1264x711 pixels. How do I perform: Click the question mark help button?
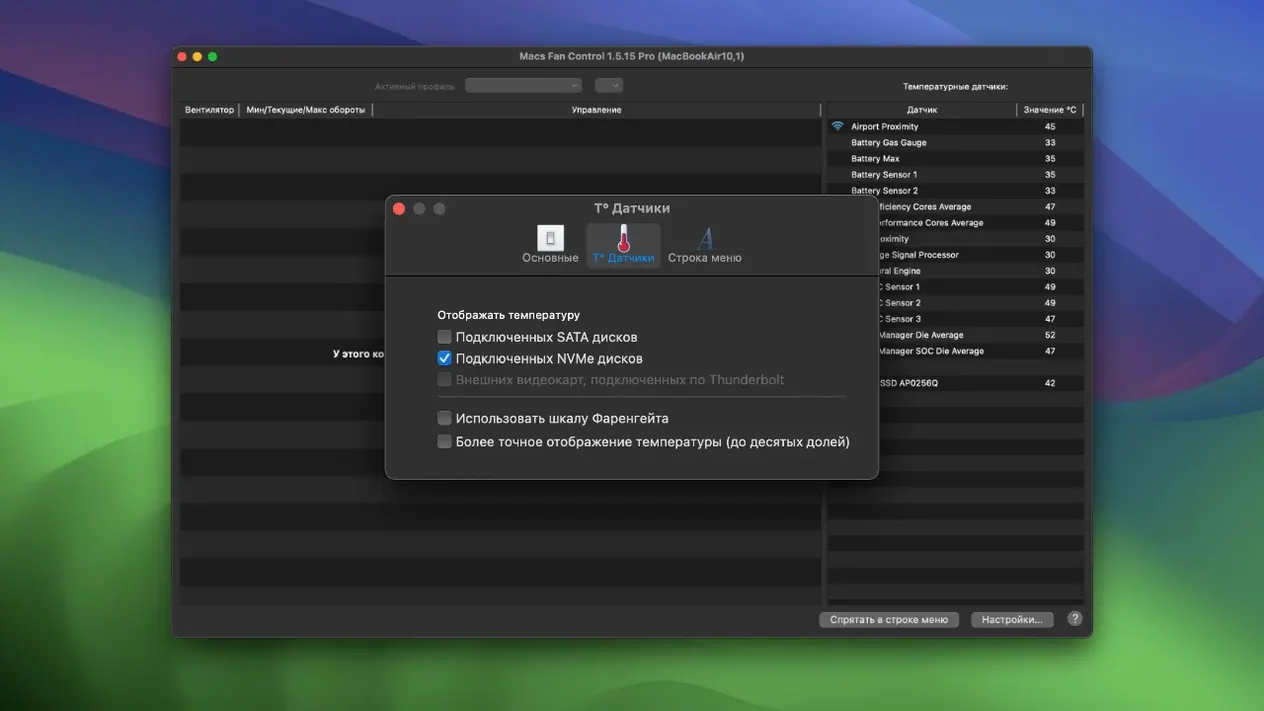click(1075, 619)
